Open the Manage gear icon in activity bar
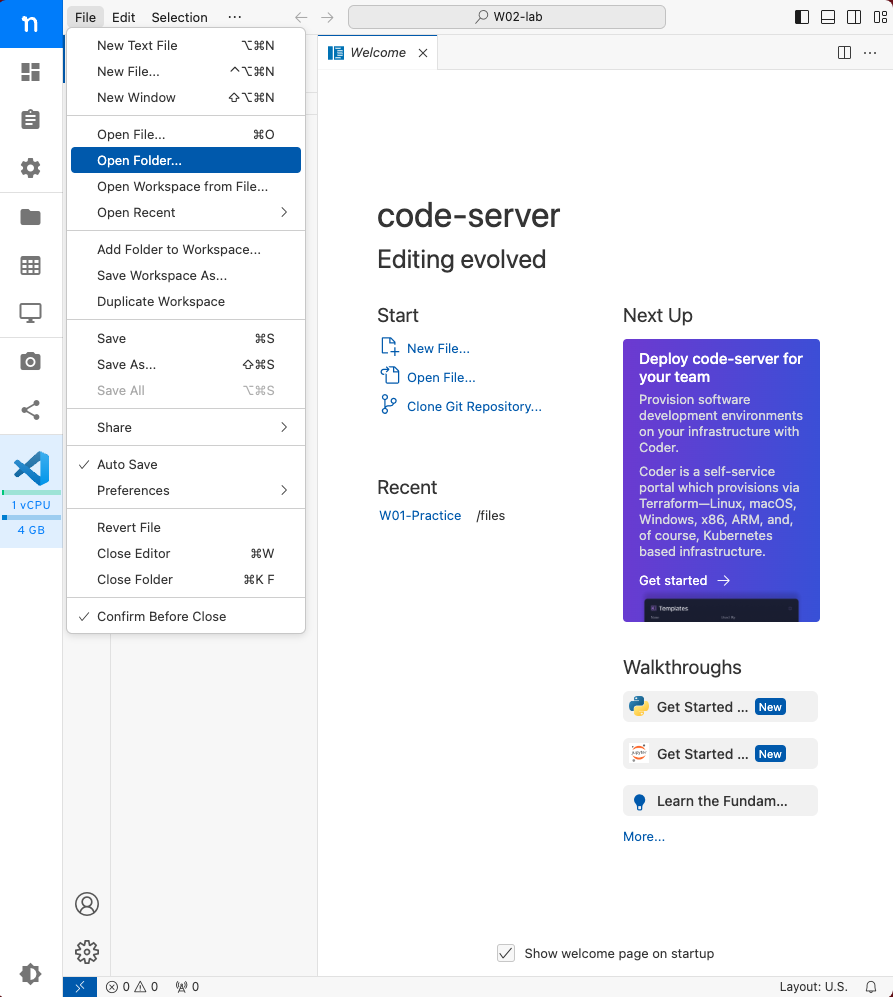This screenshot has width=893, height=997. [x=87, y=952]
